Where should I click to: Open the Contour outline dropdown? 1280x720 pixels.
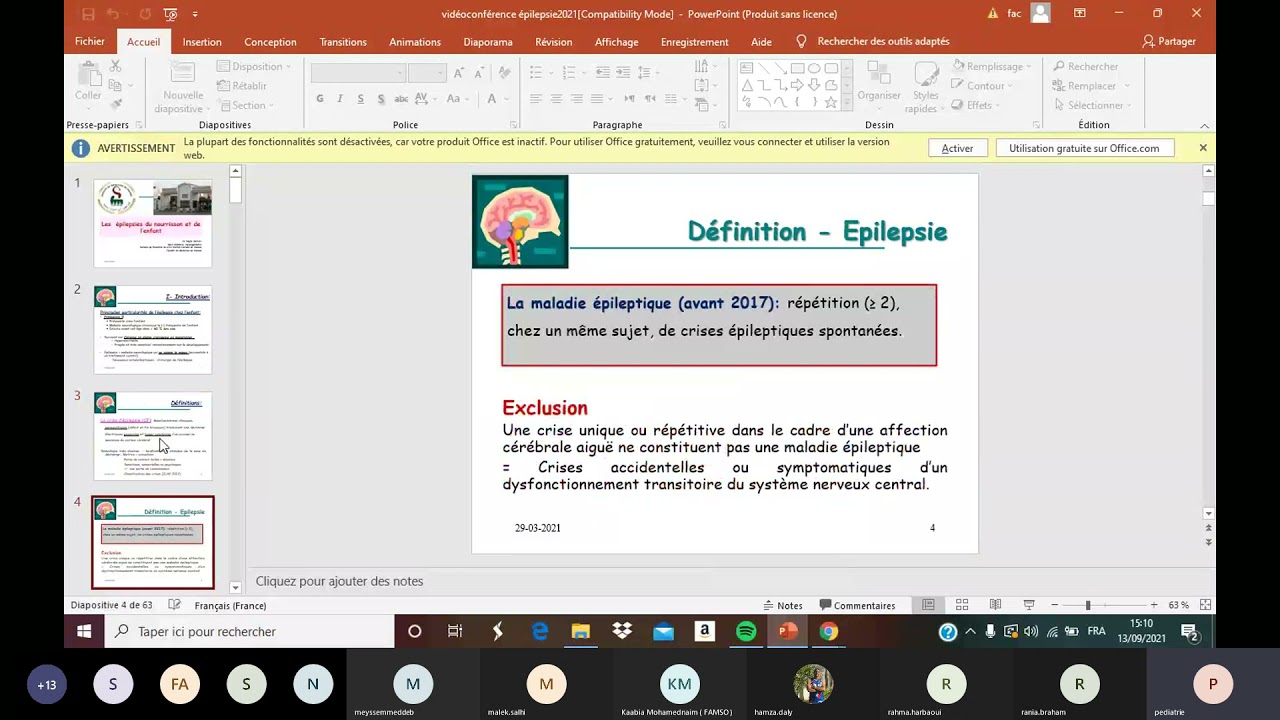coord(982,86)
